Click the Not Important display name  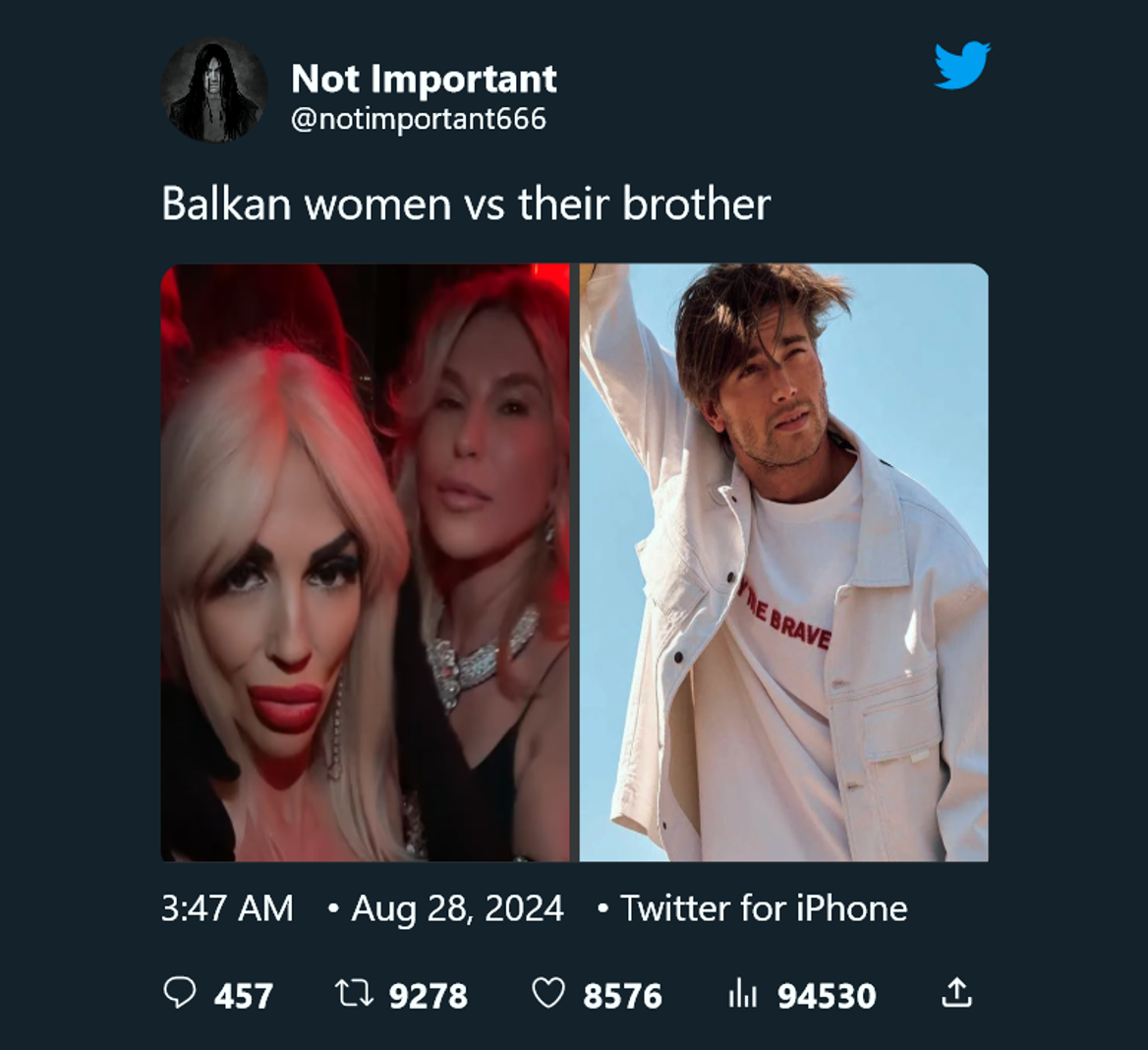[x=424, y=79]
